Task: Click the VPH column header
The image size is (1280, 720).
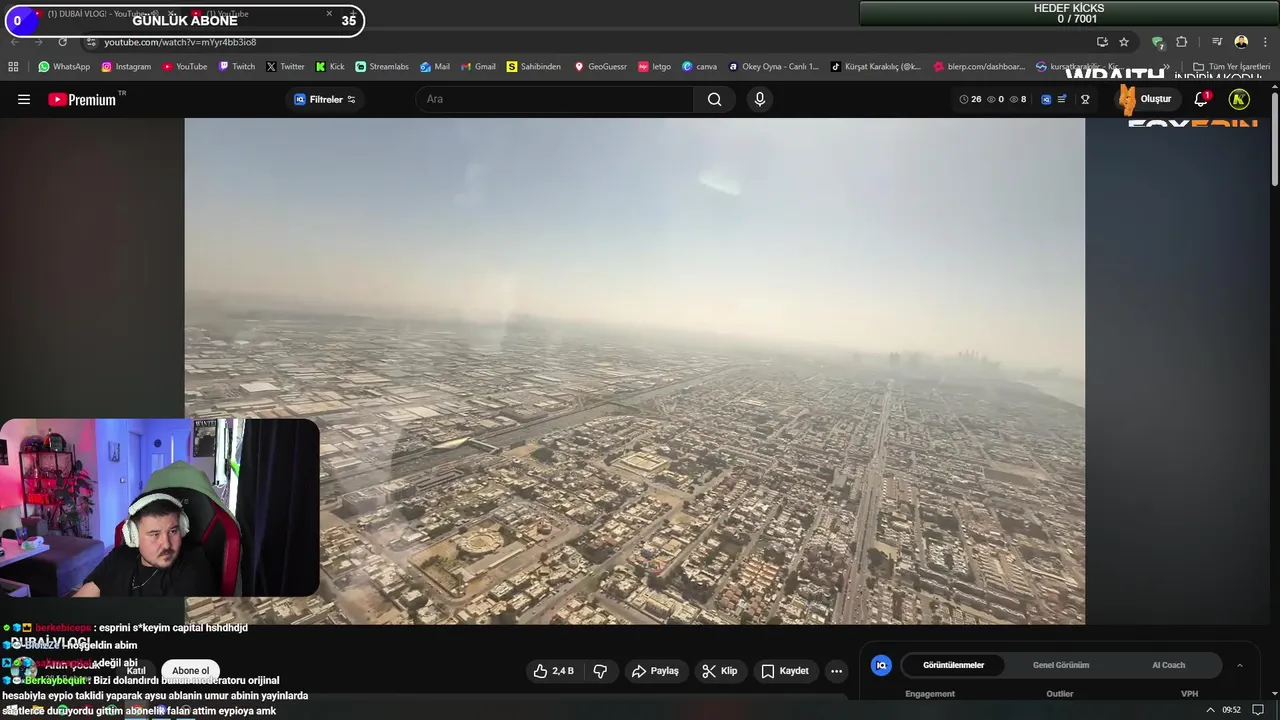Action: (1189, 694)
